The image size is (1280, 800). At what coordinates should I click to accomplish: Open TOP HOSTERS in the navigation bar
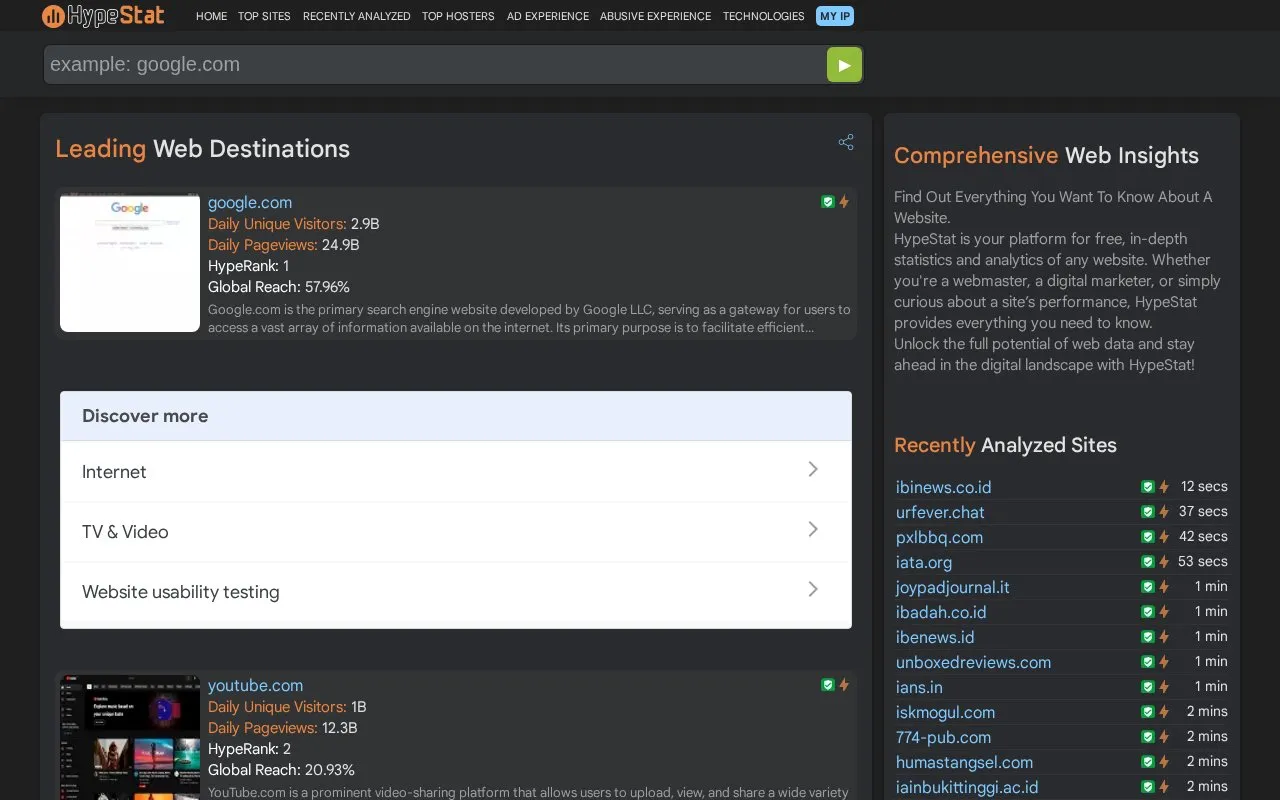click(458, 16)
